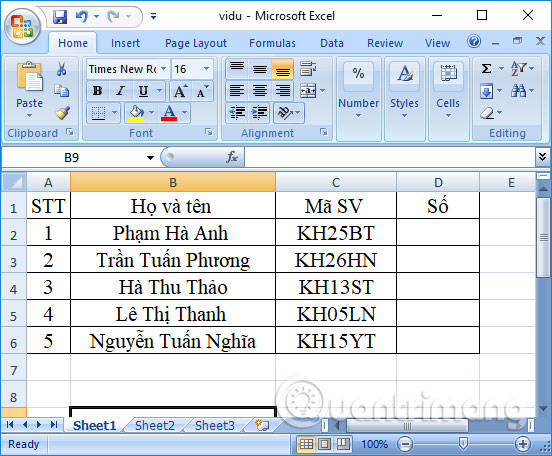Click the Insert Function fx button
Viewport: 552px width, 456px height.
pos(232,157)
